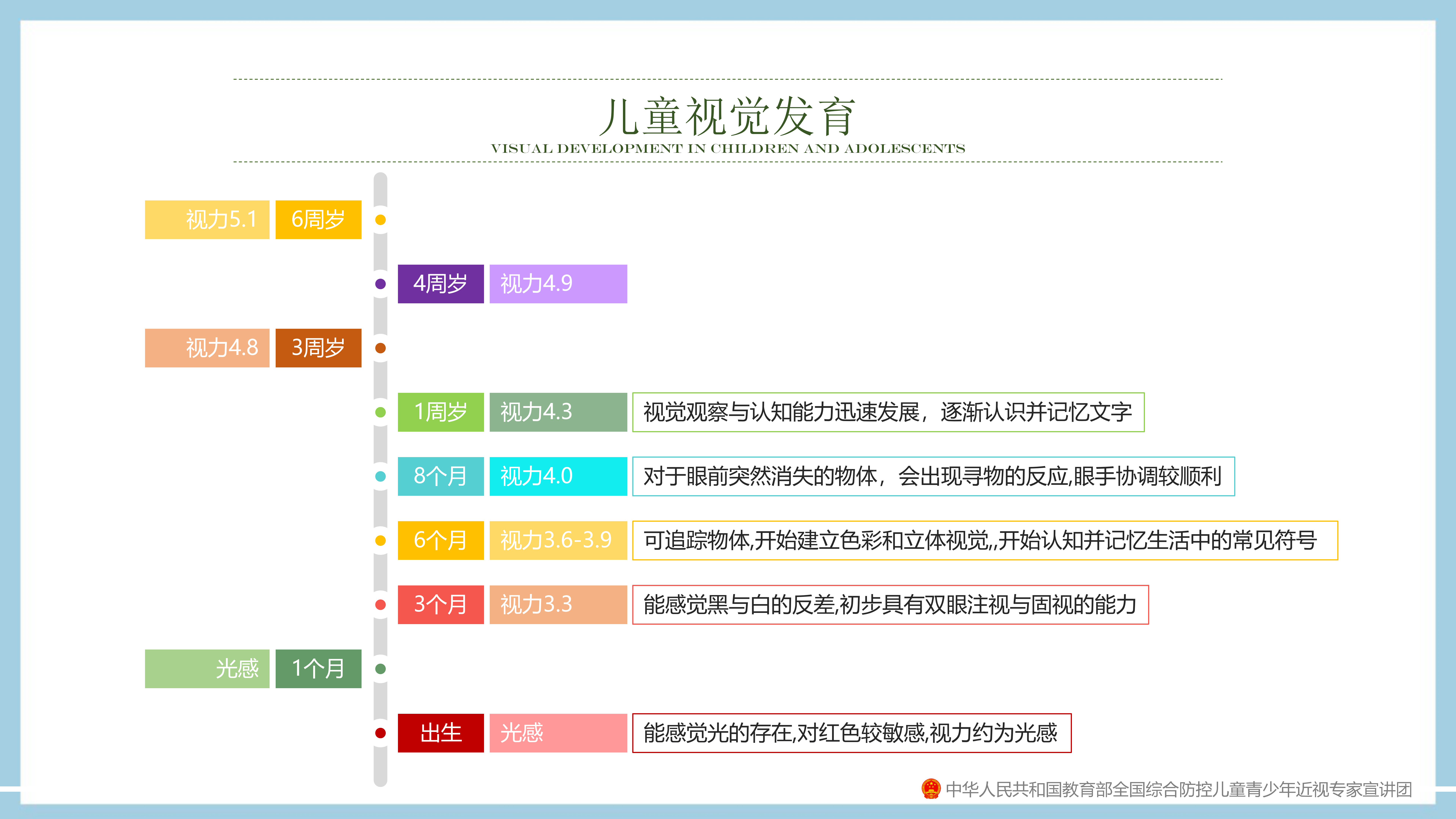Click the dark red 出生 timeline dot
Image resolution: width=1456 pixels, height=819 pixels.
(380, 733)
